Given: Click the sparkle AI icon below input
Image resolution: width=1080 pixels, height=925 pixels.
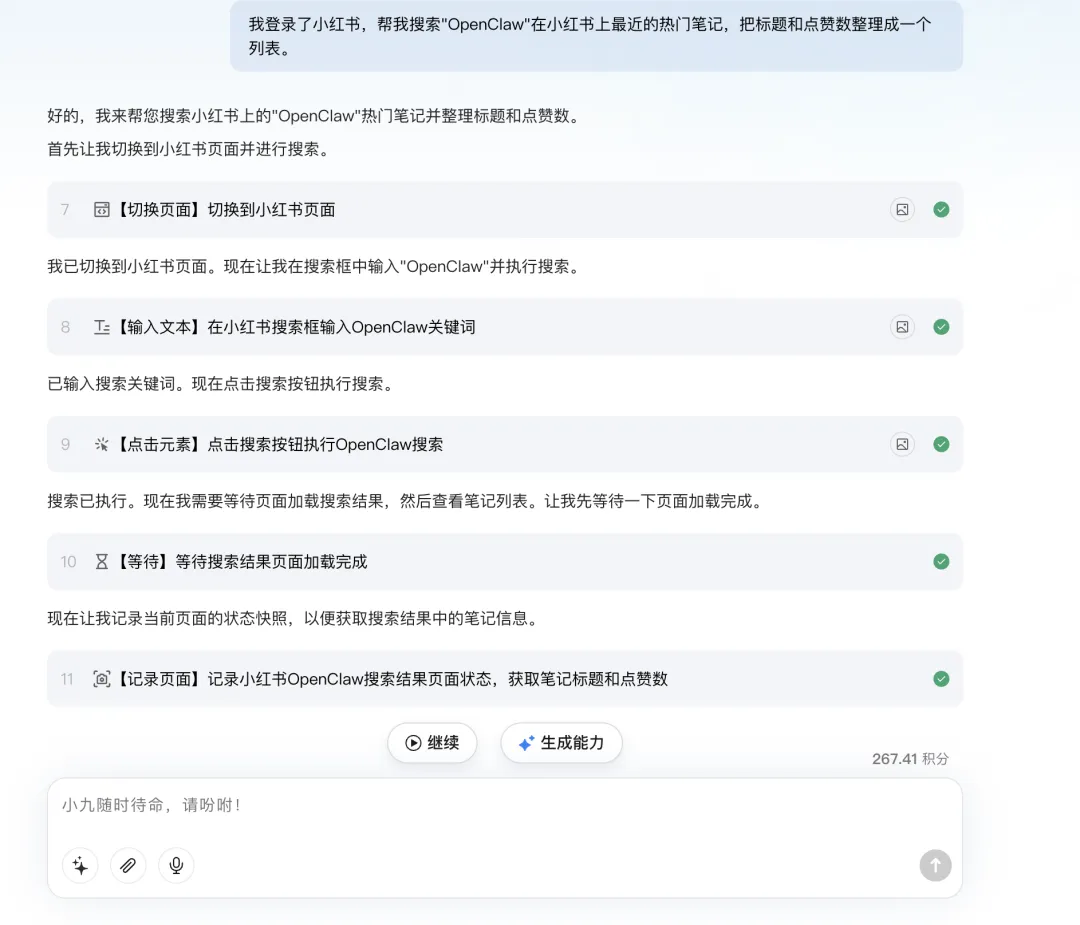Looking at the screenshot, I should [x=80, y=865].
